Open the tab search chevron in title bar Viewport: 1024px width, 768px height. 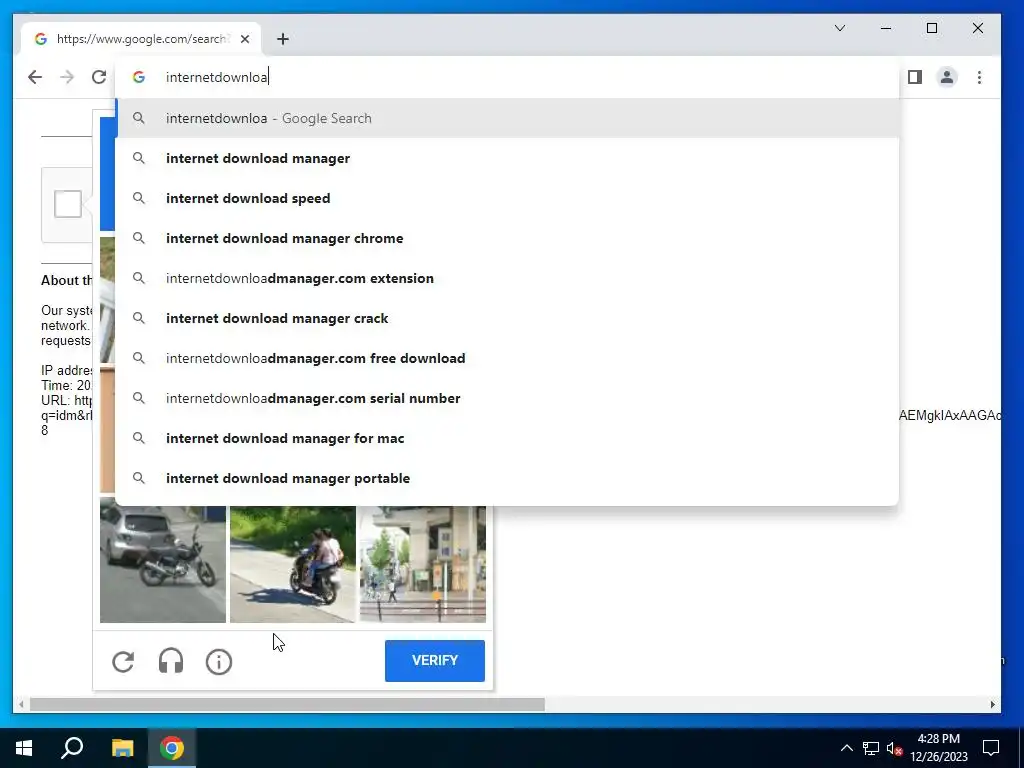click(x=840, y=28)
